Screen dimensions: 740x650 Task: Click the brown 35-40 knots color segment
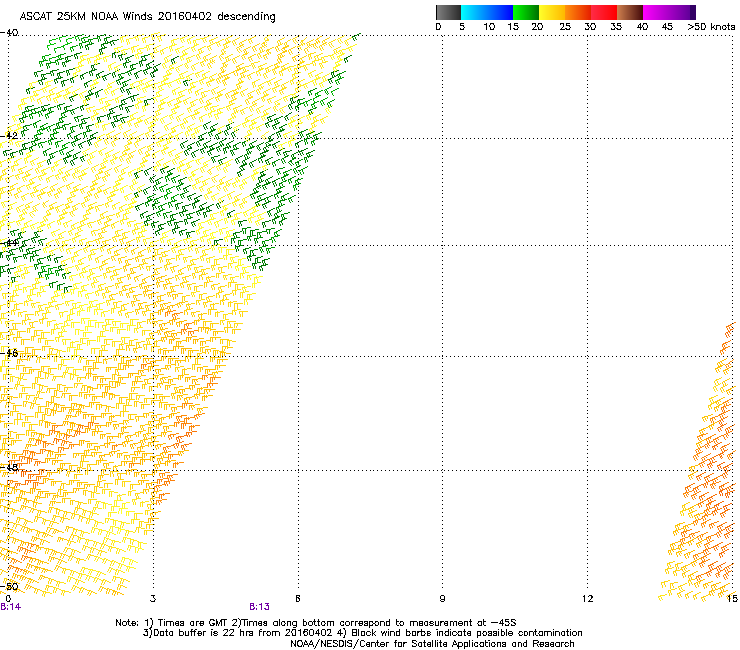[x=630, y=12]
